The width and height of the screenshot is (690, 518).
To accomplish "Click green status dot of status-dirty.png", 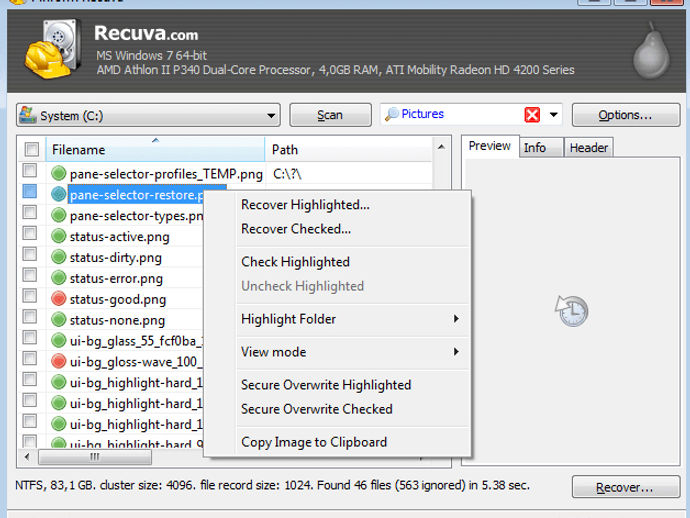I will pyautogui.click(x=59, y=257).
